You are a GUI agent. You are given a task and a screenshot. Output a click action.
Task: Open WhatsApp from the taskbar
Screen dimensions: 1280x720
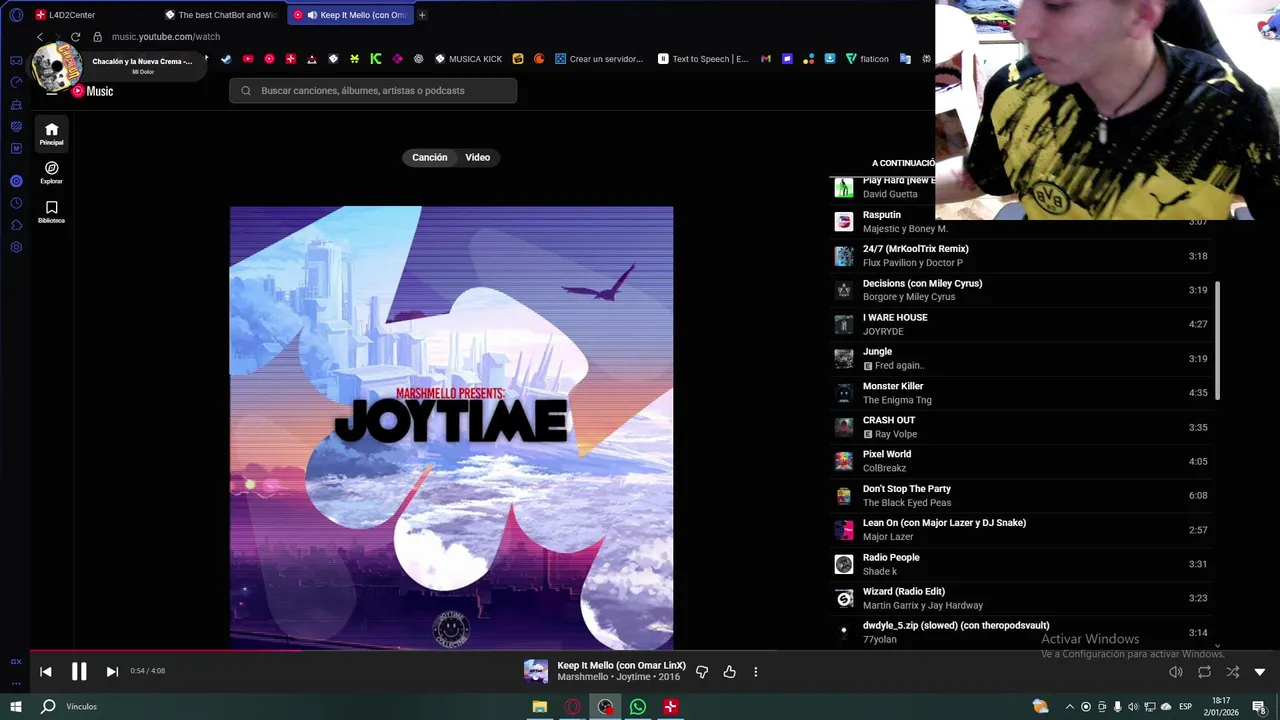click(x=638, y=707)
